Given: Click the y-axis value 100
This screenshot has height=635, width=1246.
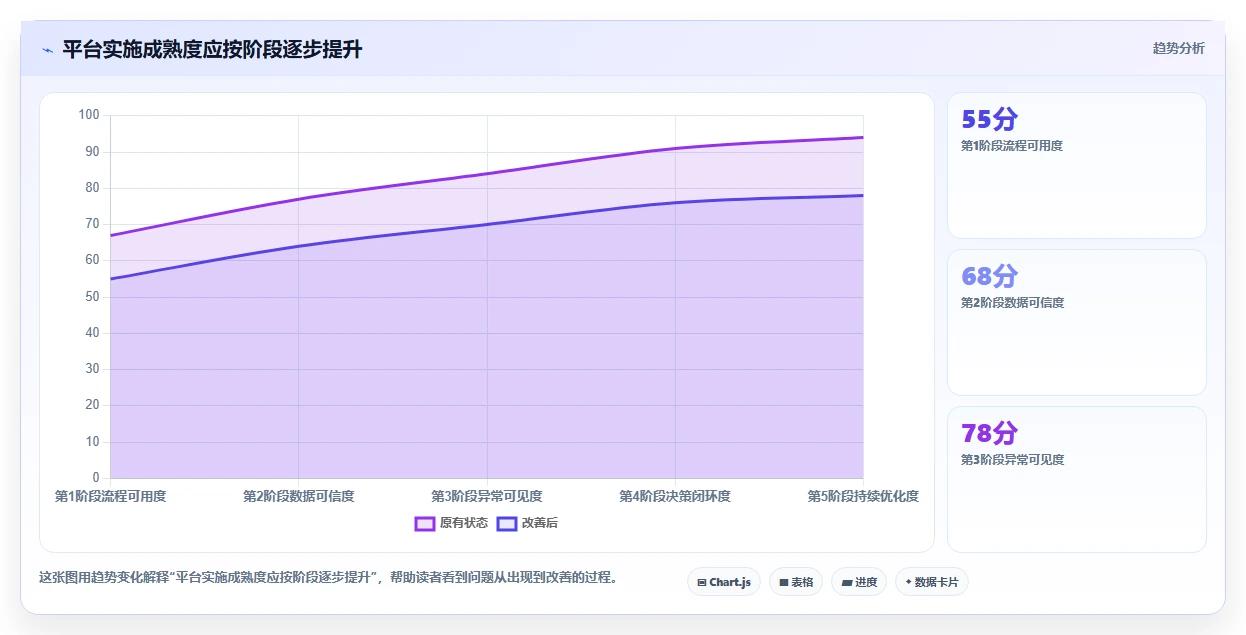Looking at the screenshot, I should click(x=89, y=115).
